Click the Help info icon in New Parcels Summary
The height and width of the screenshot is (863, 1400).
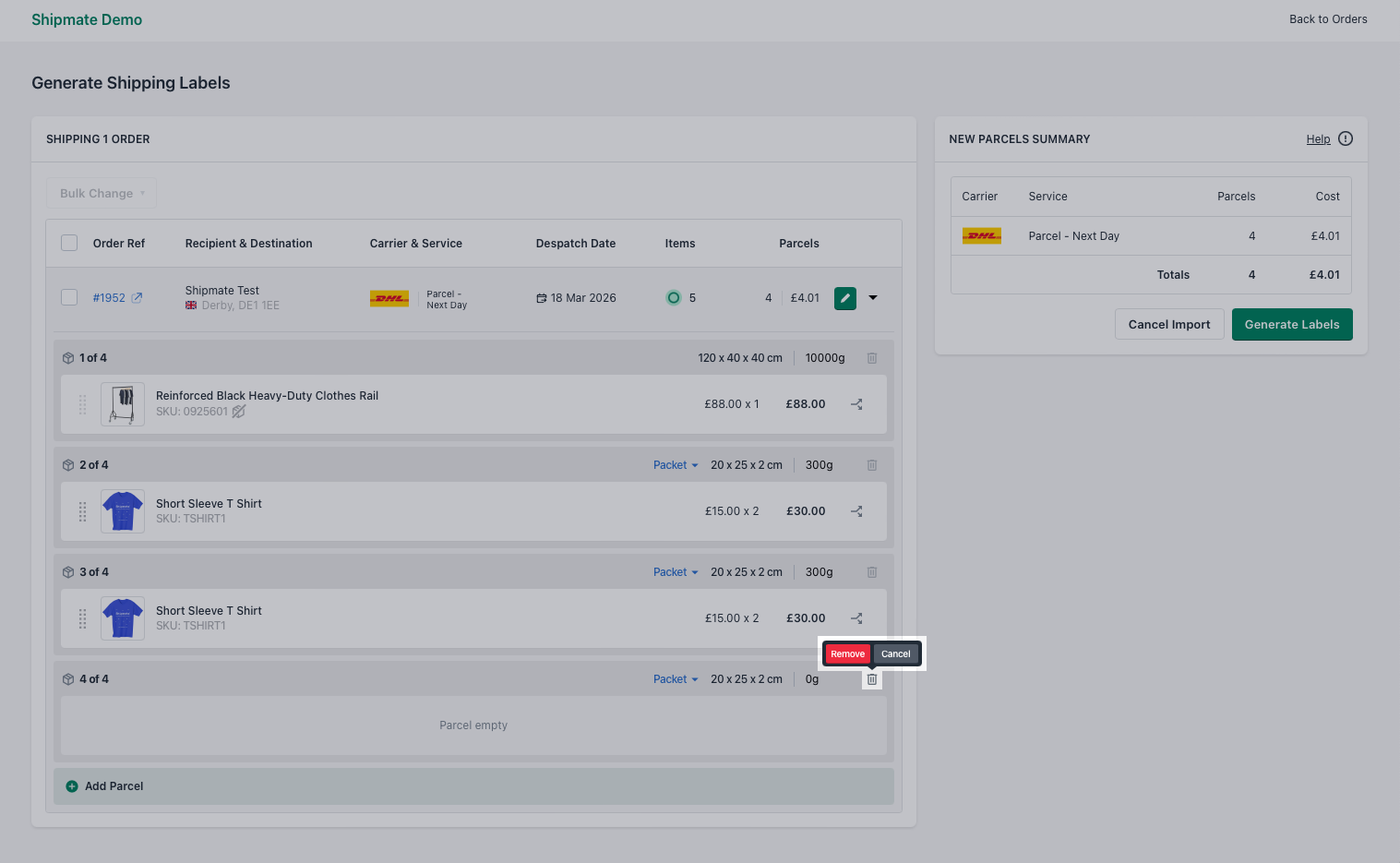pyautogui.click(x=1345, y=138)
